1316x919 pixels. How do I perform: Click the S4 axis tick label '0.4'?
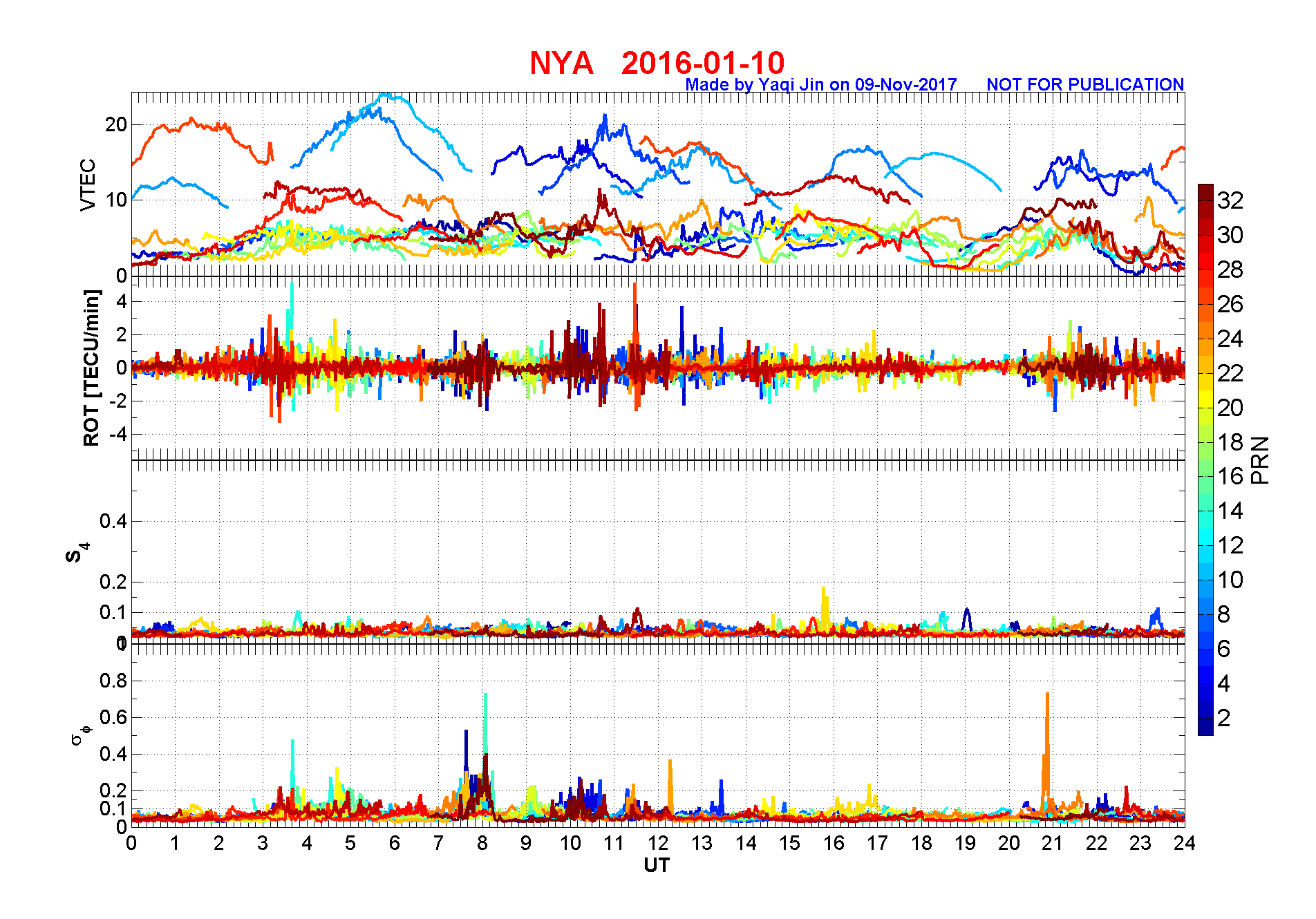114,522
